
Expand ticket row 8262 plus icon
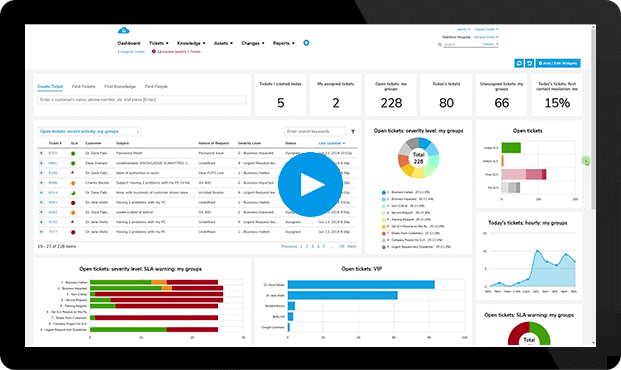point(41,212)
